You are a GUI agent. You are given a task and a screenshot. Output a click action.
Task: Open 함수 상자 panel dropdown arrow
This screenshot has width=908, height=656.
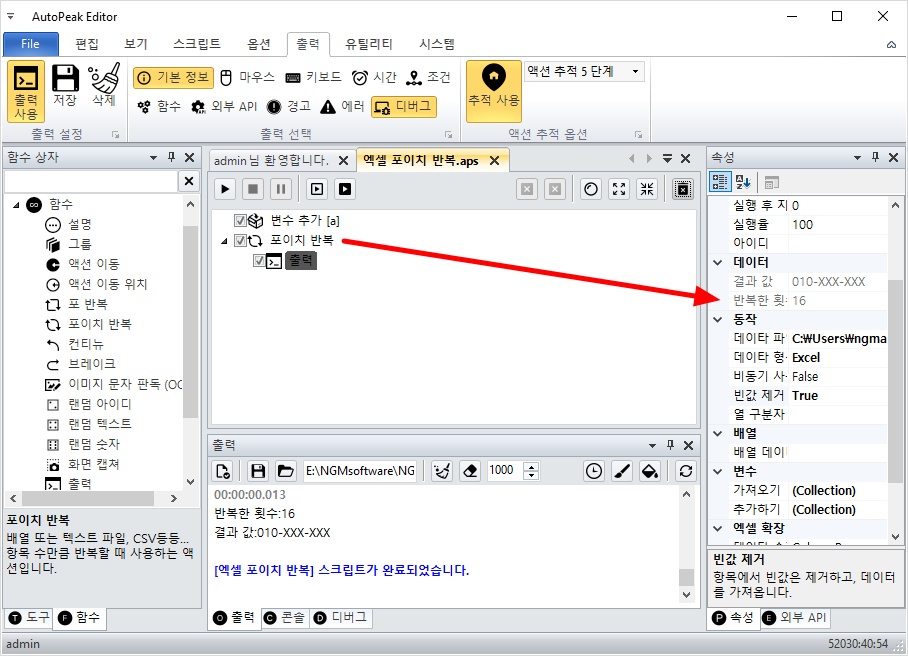point(153,157)
